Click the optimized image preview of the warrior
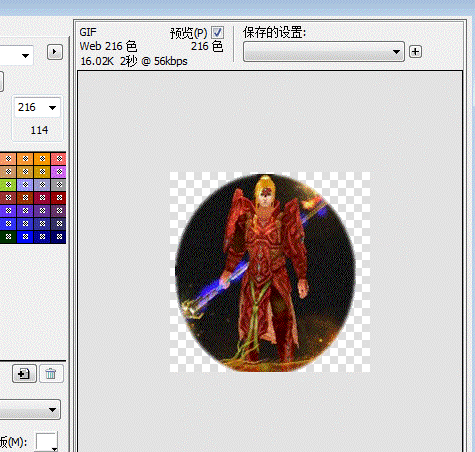Screen dimensions: 475x452 click(x=270, y=272)
